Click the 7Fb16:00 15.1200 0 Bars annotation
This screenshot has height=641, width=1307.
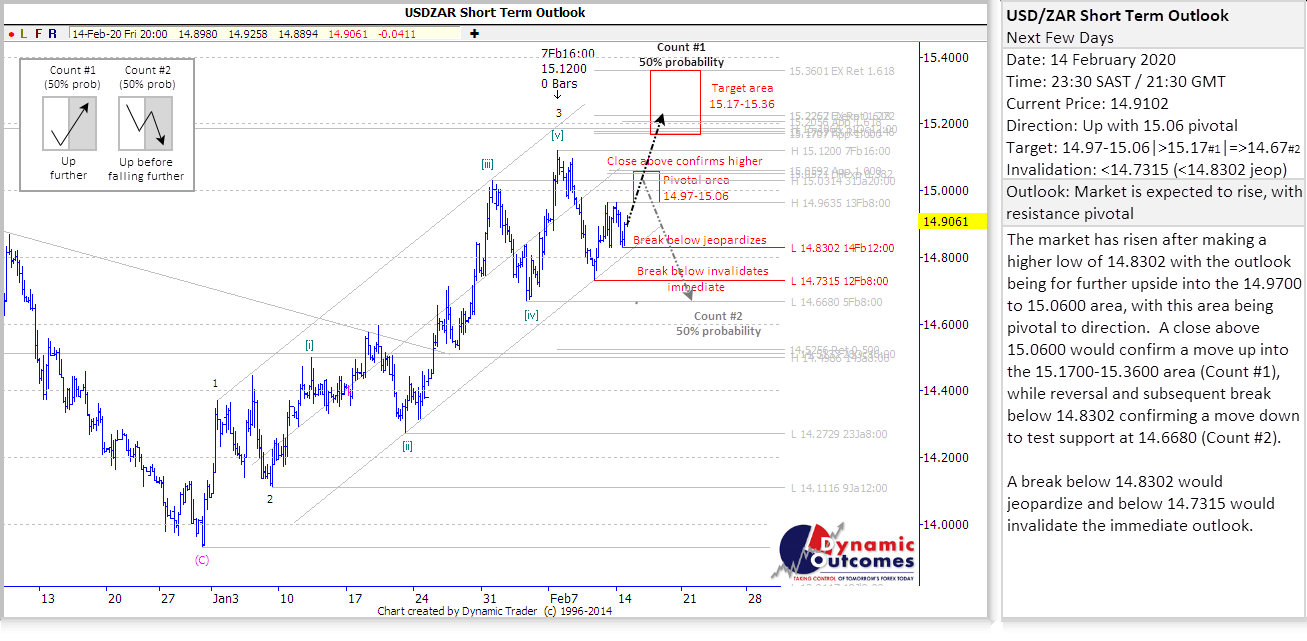[x=568, y=69]
